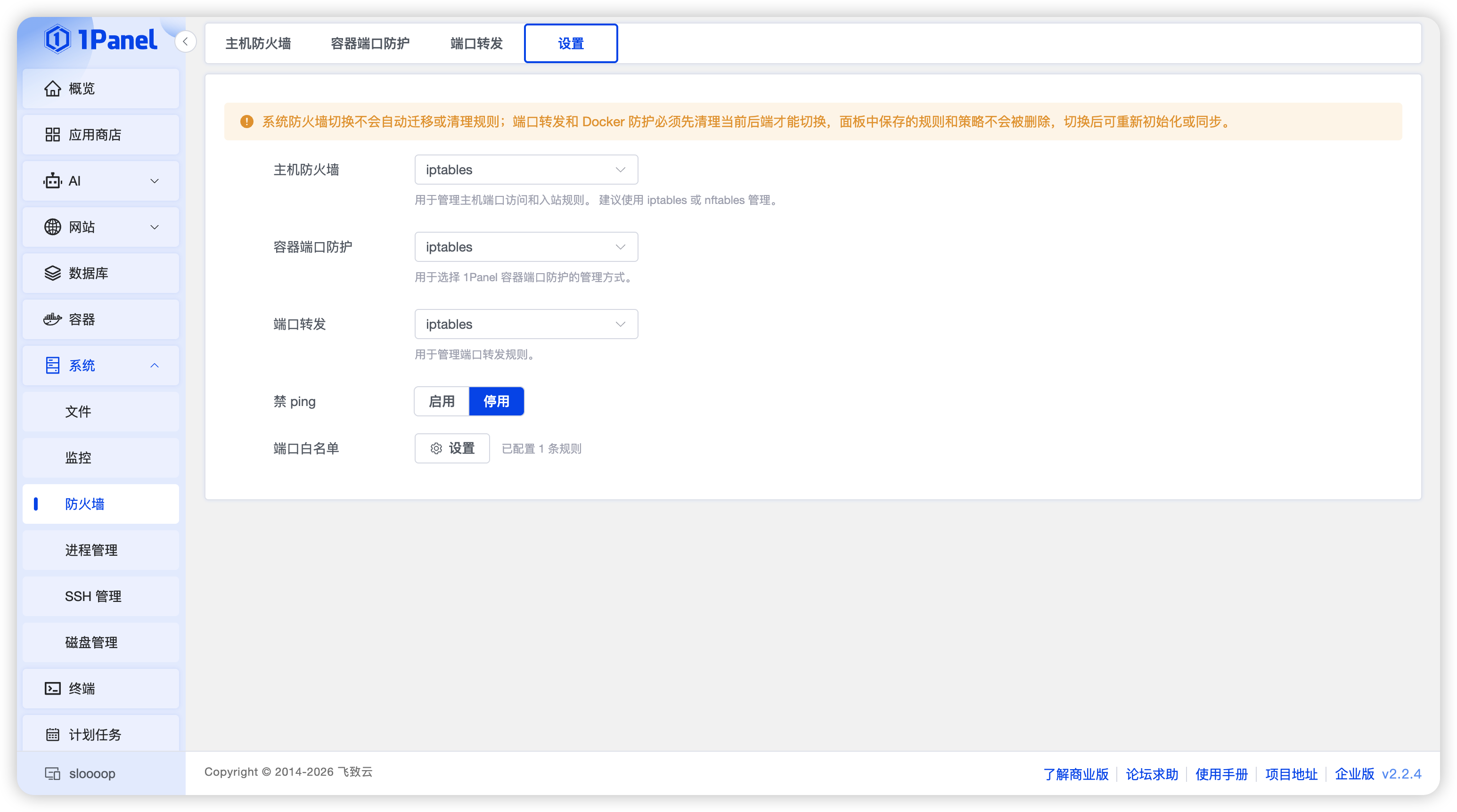This screenshot has width=1457, height=812.
Task: Click the v2.2.4 version link
Action: click(1401, 773)
